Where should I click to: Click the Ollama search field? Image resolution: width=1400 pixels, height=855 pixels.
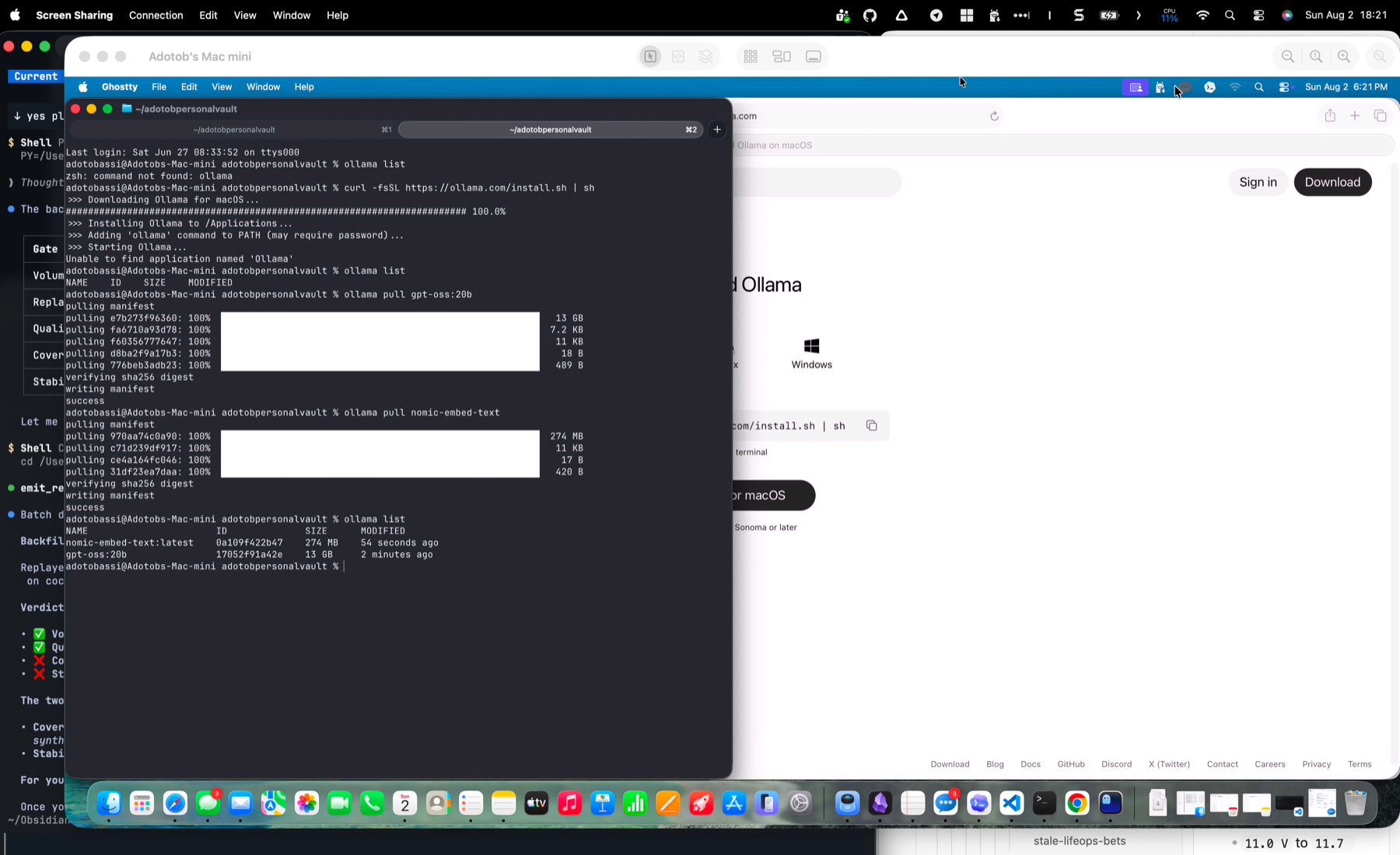click(817, 182)
